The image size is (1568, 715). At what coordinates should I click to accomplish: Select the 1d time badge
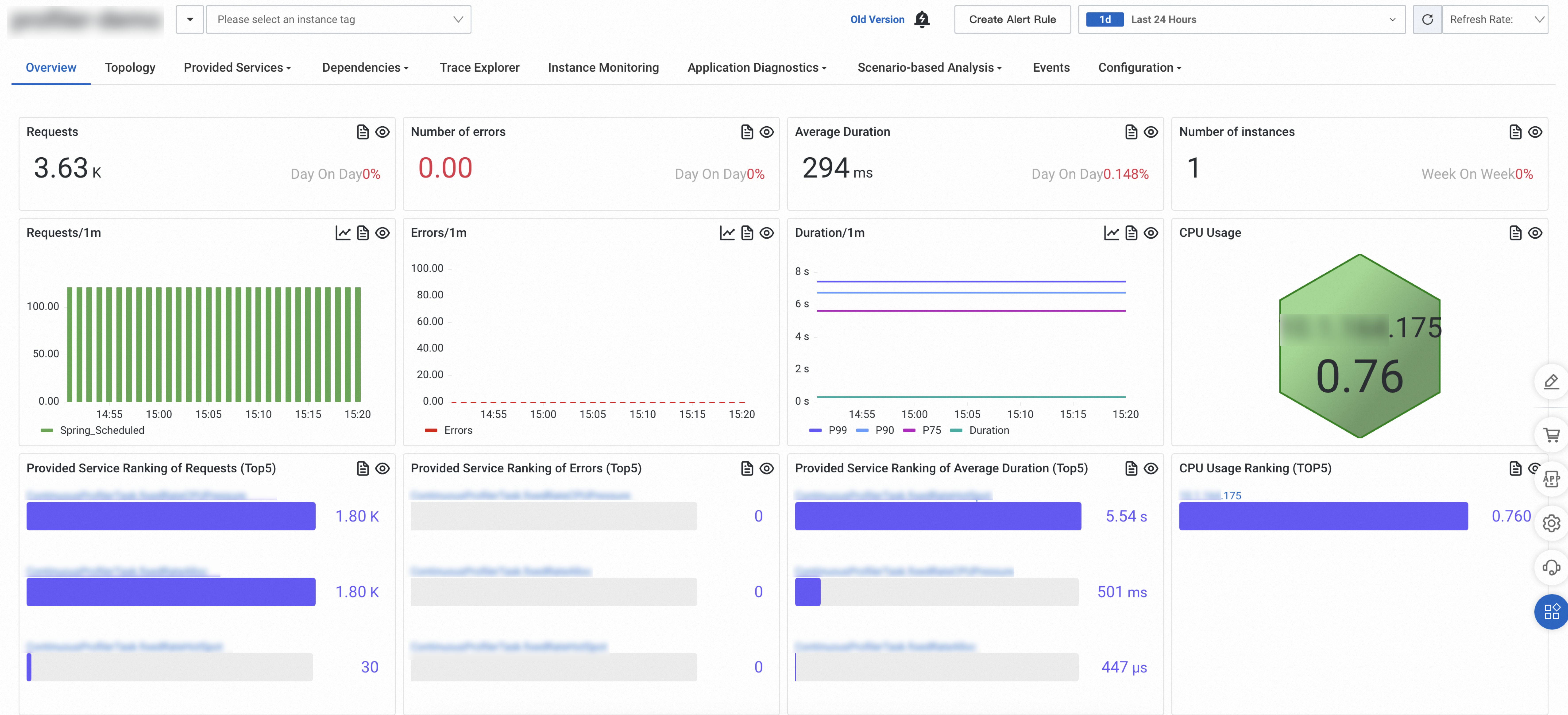pos(1105,19)
